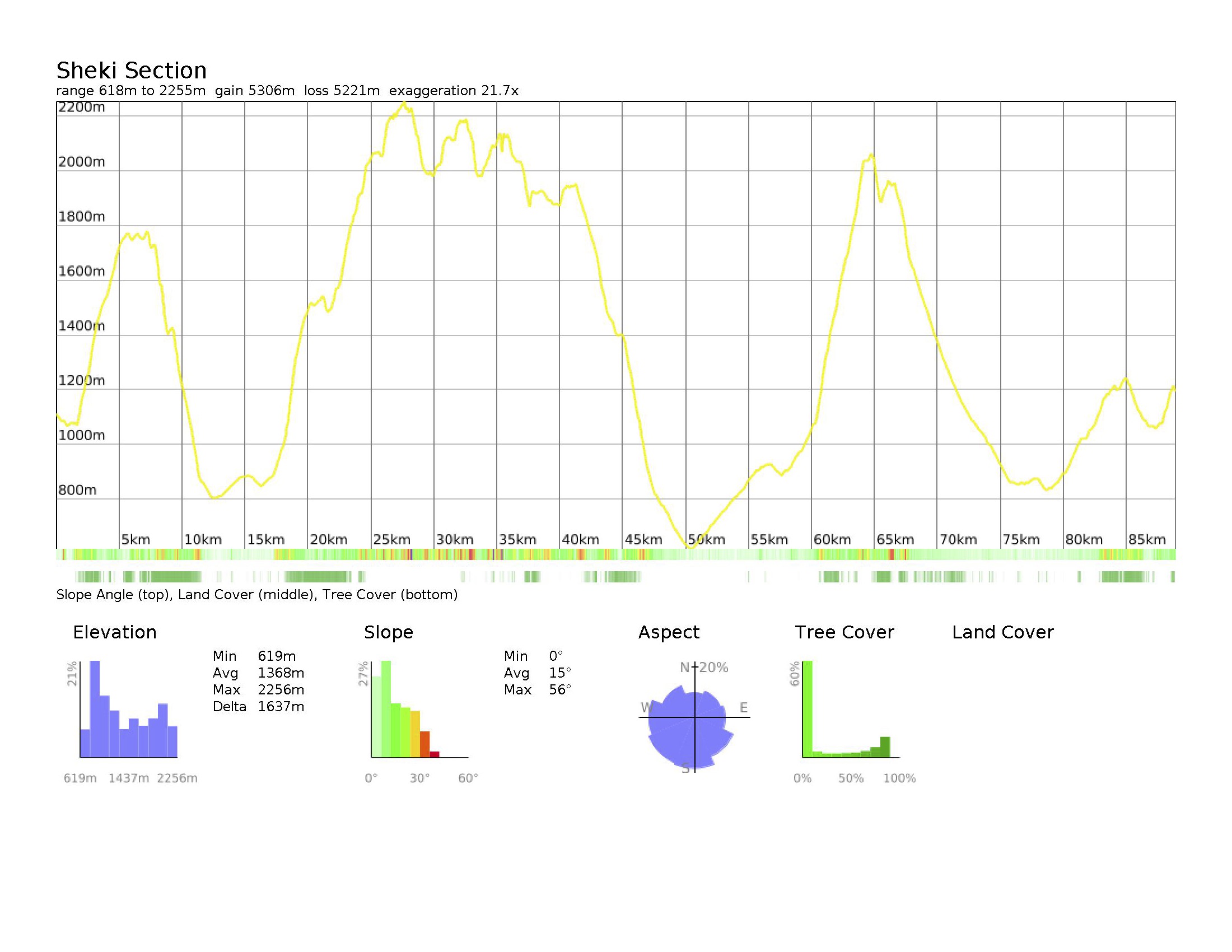Screen dimensions: 1232x952
Task: Click the Land Cover heading
Action: (x=1003, y=632)
